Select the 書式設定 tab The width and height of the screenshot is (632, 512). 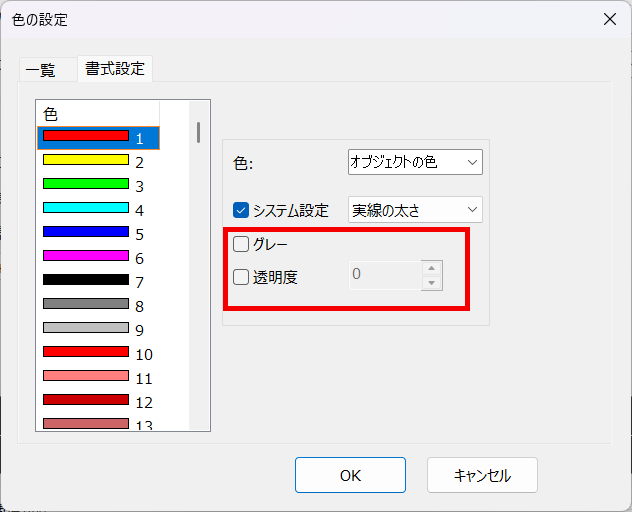pyautogui.click(x=115, y=69)
